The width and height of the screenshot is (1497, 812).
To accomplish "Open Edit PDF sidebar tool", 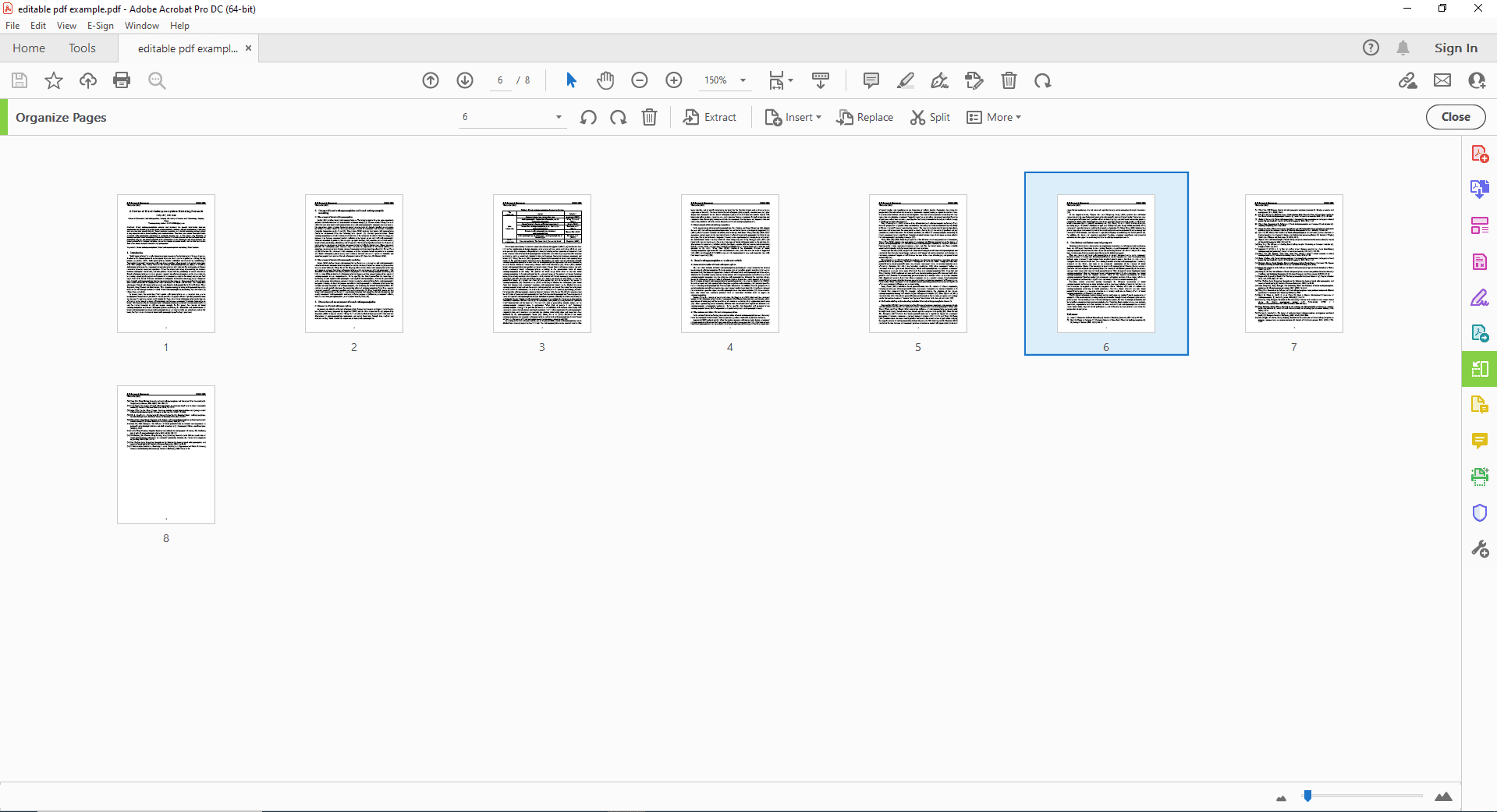I will pyautogui.click(x=1480, y=225).
